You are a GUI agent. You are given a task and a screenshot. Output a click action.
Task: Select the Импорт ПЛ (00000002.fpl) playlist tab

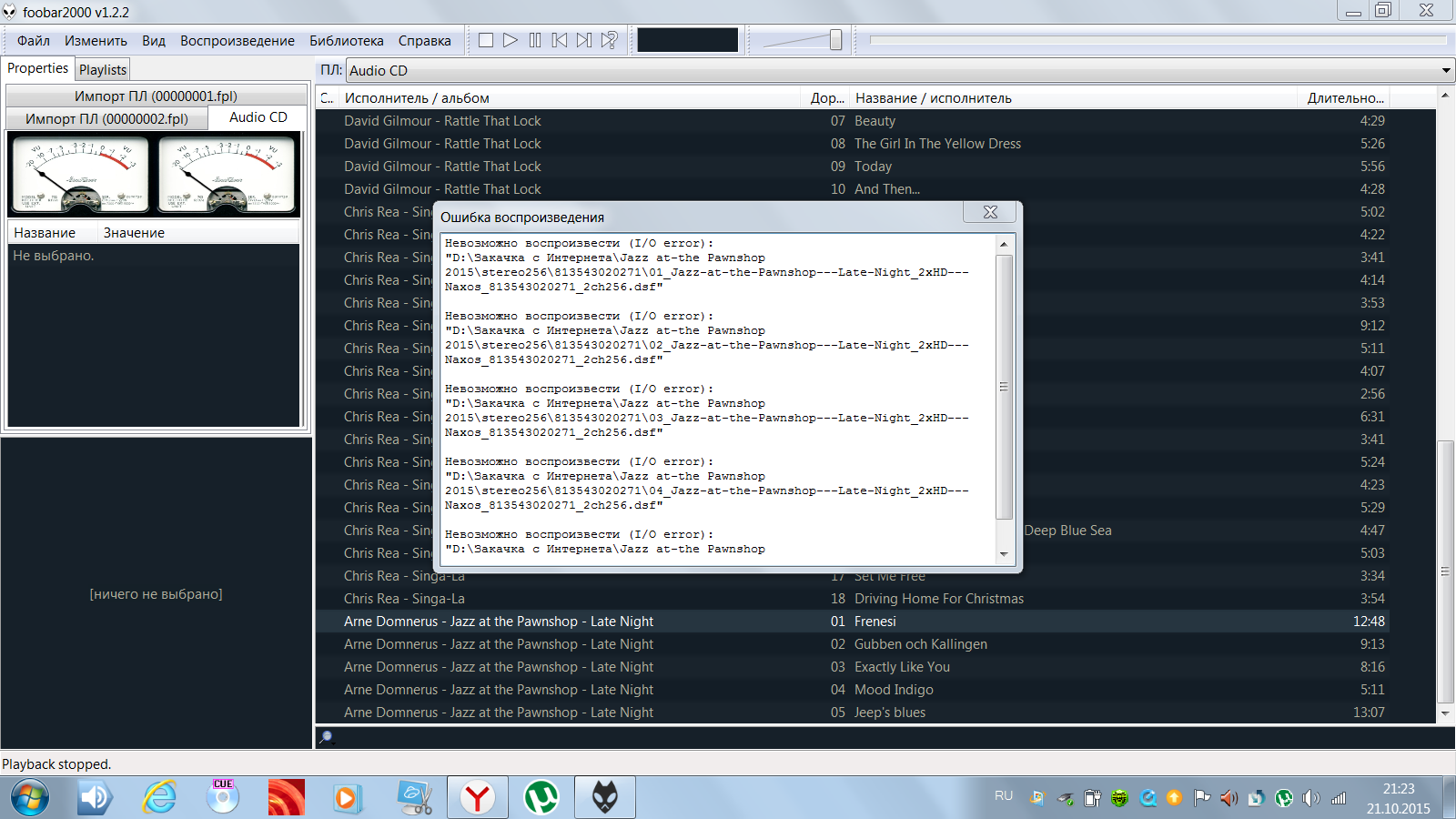[106, 118]
